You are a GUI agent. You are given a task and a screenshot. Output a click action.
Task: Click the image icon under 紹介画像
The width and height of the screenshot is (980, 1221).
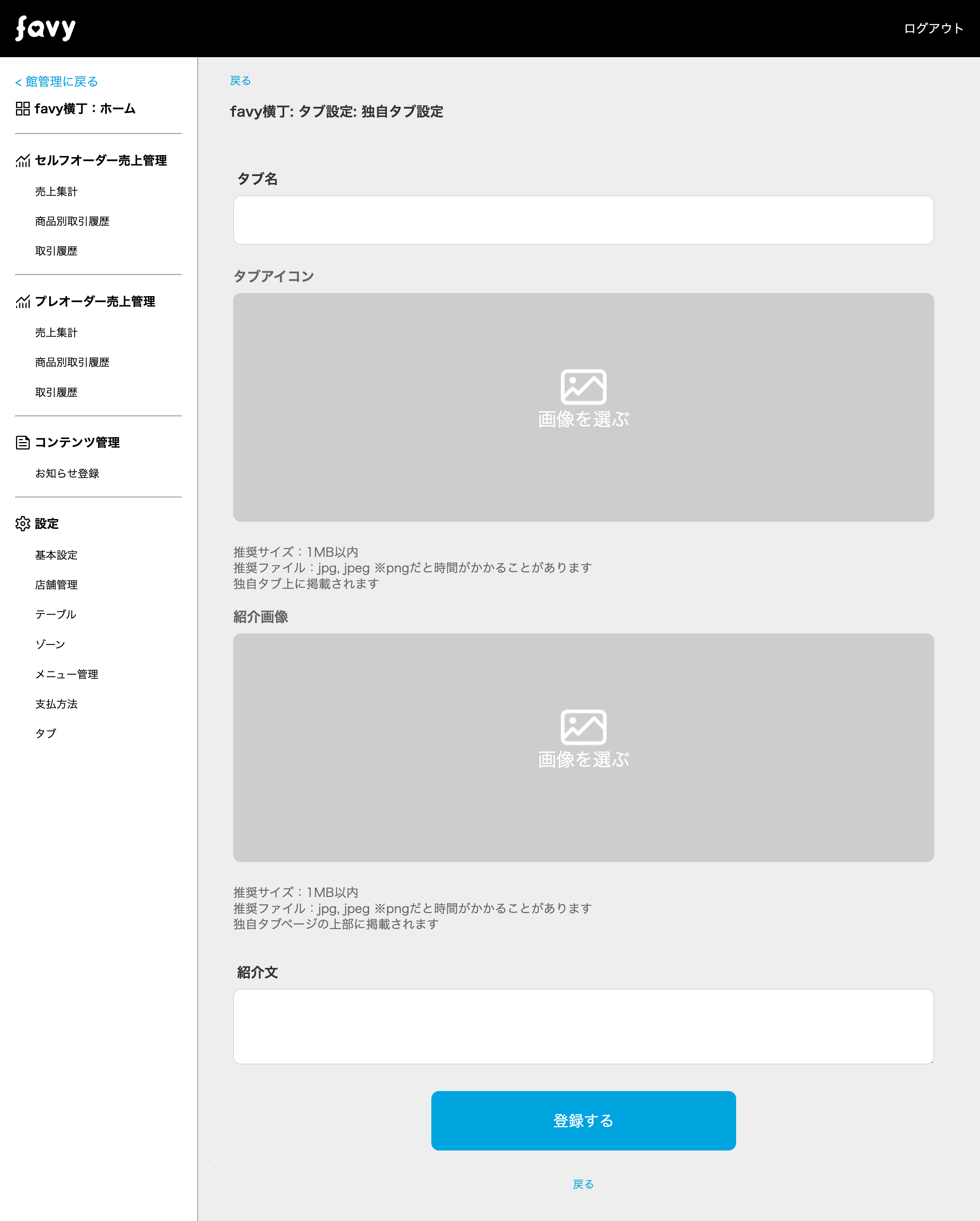pos(583,727)
